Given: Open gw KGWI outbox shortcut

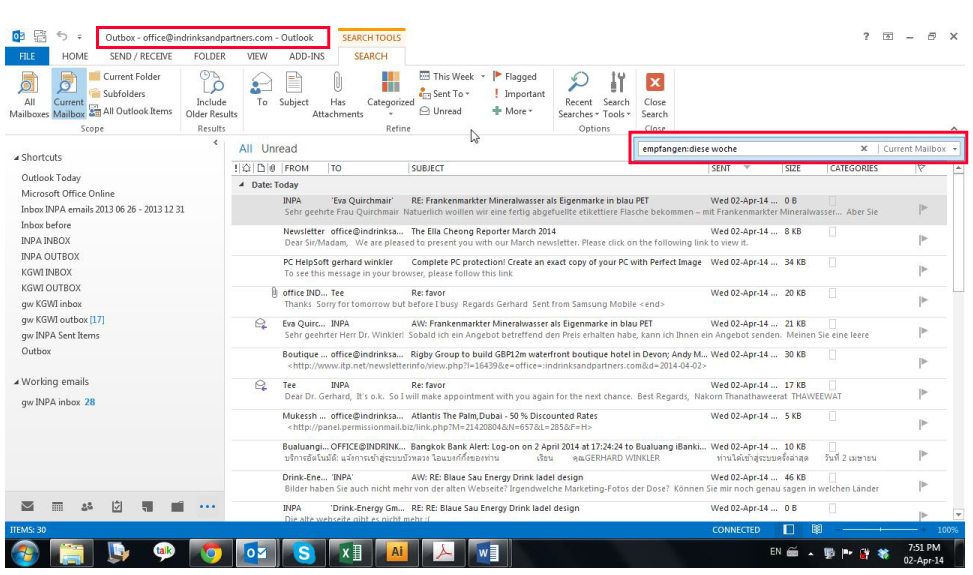Looking at the screenshot, I should tap(63, 320).
